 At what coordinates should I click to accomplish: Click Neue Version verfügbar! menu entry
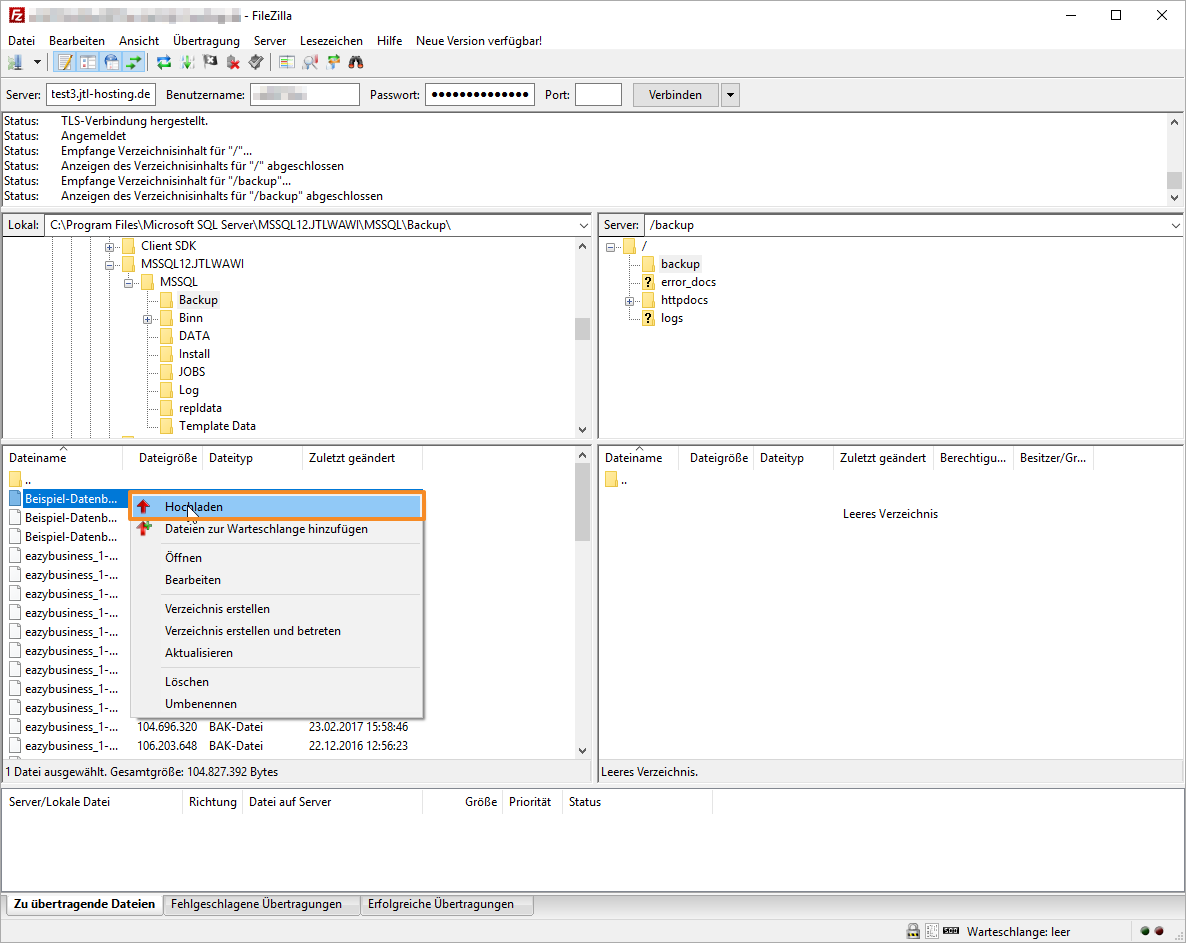tap(479, 41)
